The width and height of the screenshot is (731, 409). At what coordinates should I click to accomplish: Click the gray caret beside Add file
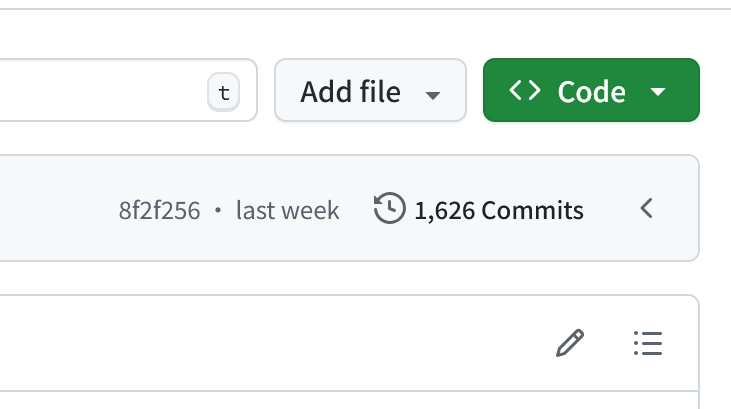tap(433, 95)
